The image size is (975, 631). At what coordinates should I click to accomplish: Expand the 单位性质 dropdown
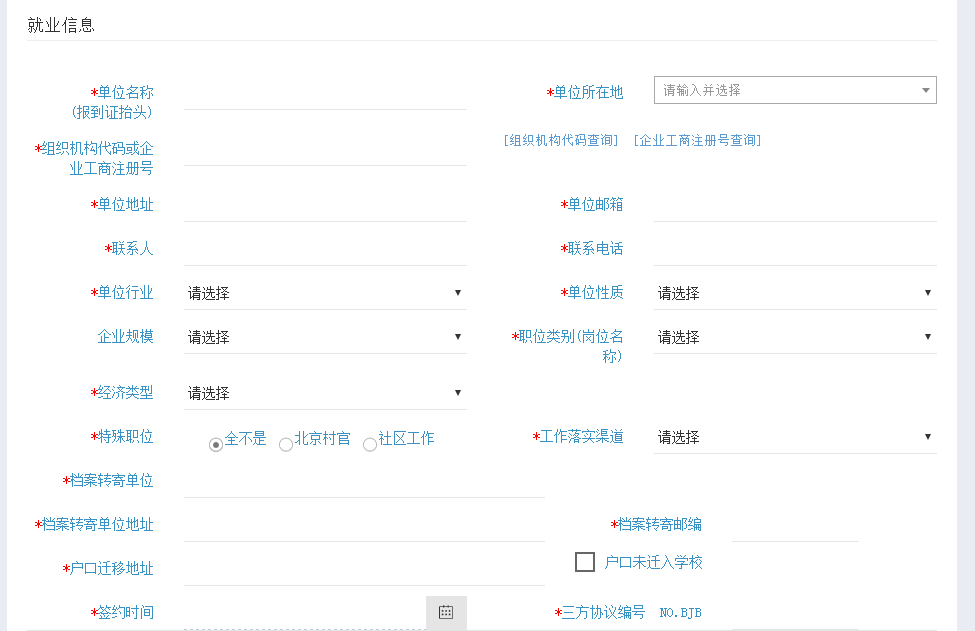pos(795,293)
